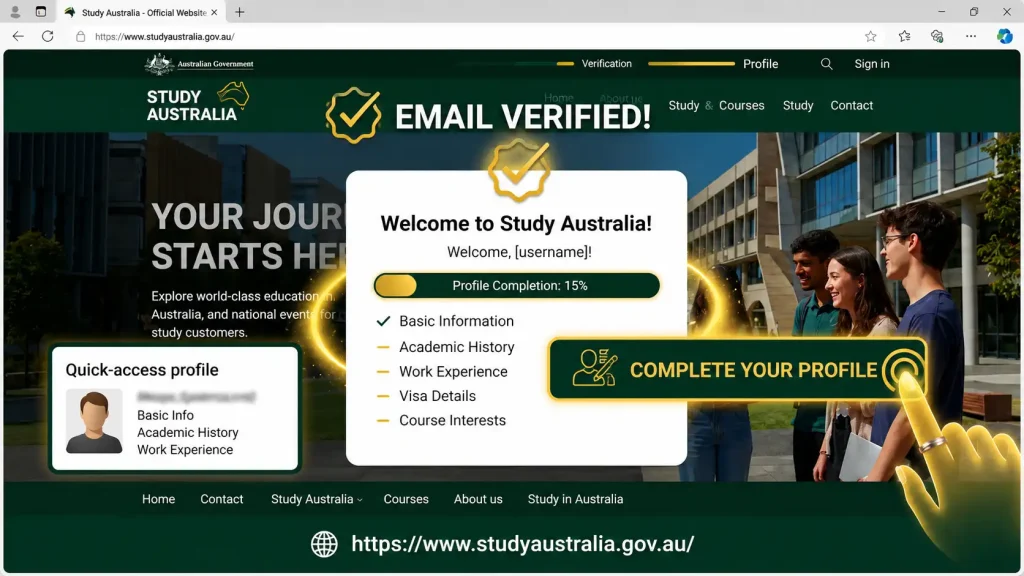The height and width of the screenshot is (576, 1024).
Task: Open Courses in top navigation
Action: click(x=741, y=105)
